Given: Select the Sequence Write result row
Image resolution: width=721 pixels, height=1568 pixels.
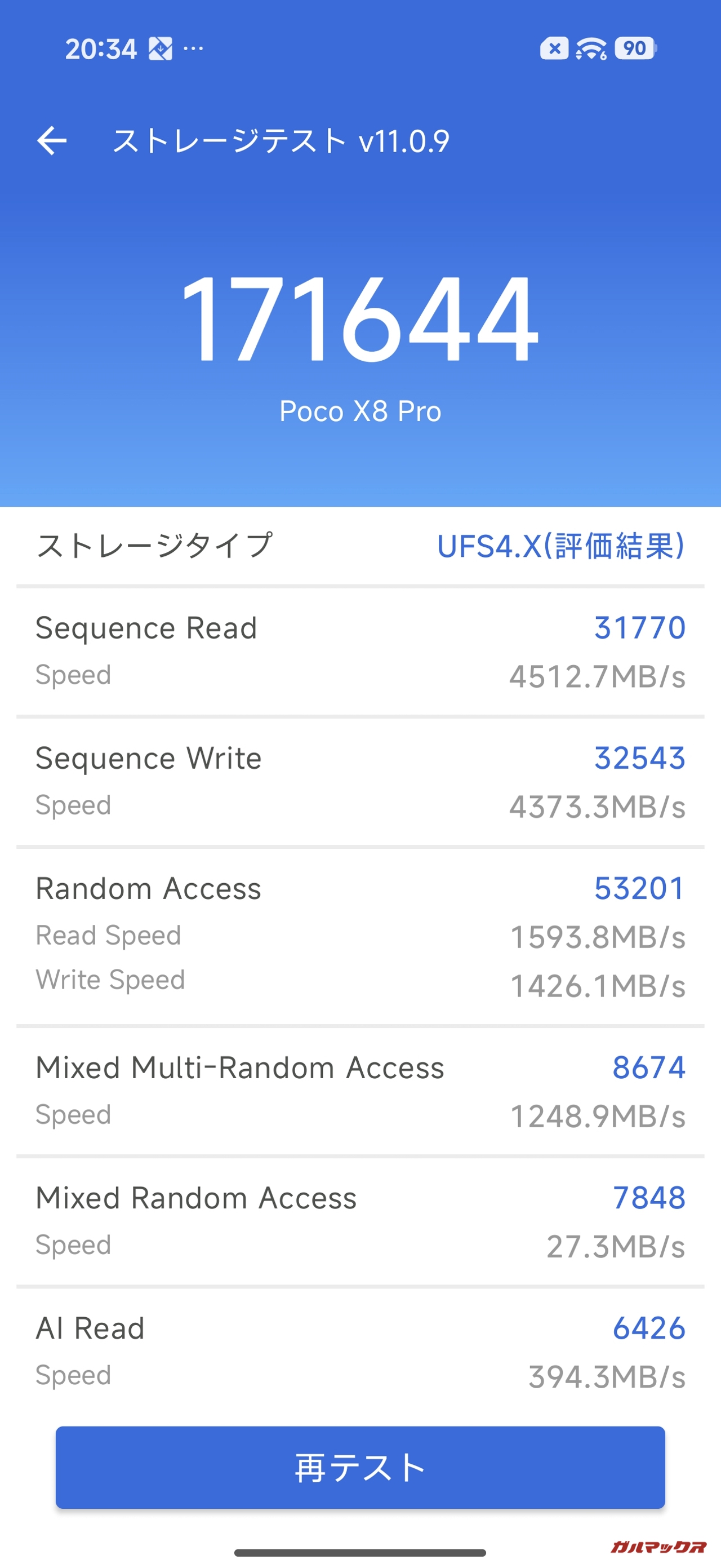Looking at the screenshot, I should point(360,781).
